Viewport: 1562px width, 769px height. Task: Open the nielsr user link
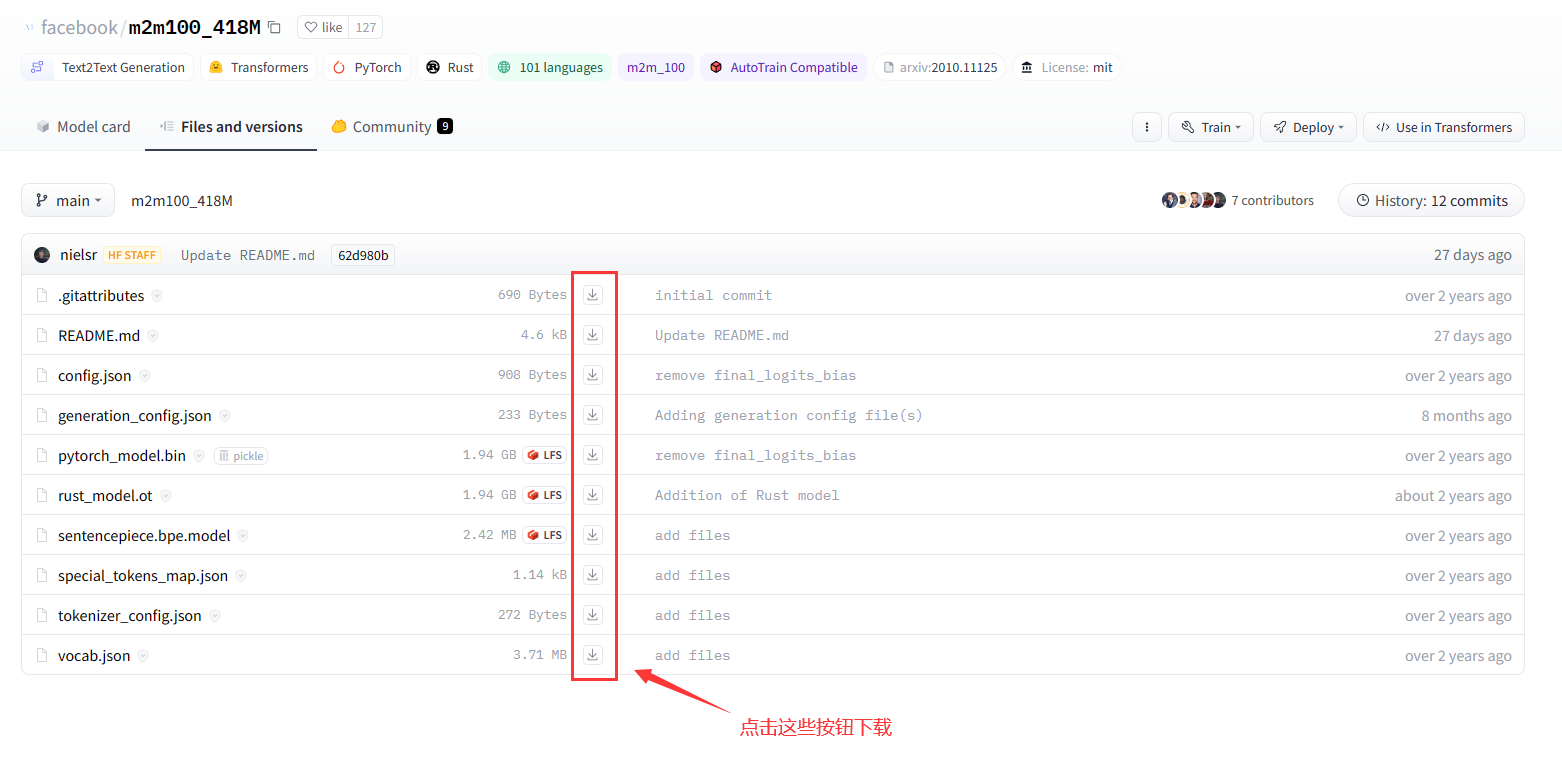tap(78, 255)
